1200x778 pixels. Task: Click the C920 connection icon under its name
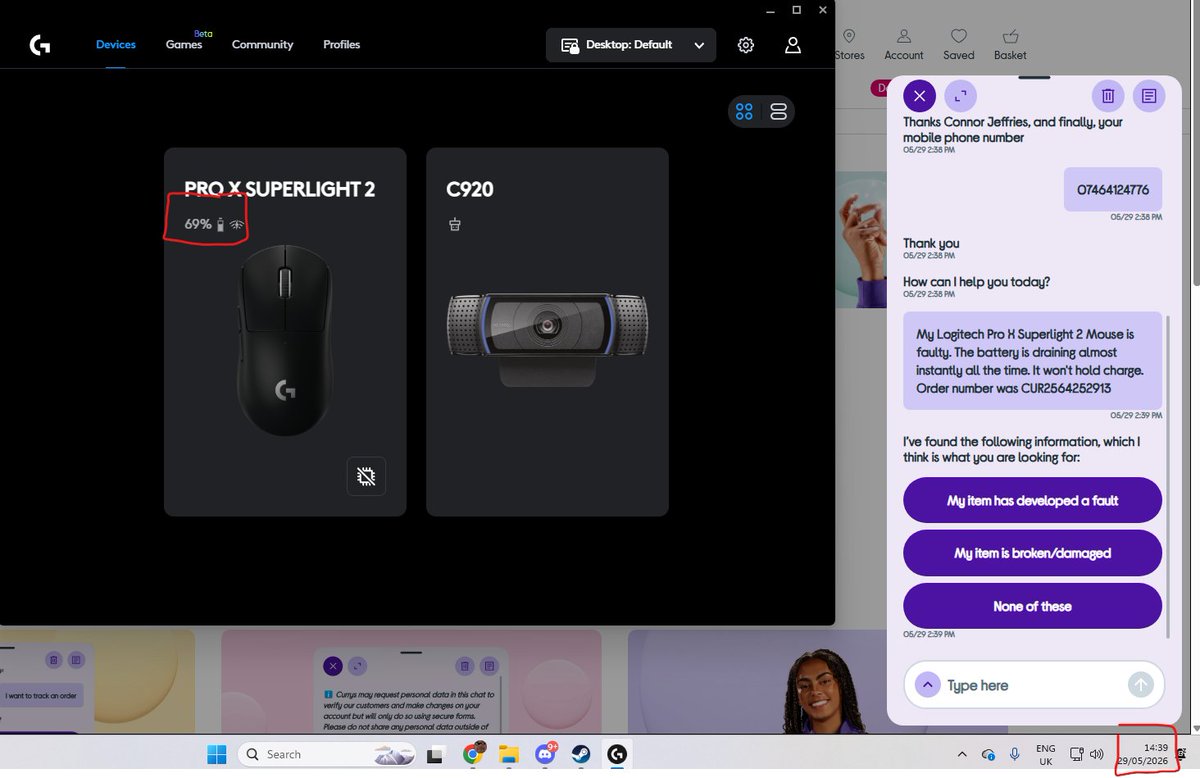[x=455, y=225]
